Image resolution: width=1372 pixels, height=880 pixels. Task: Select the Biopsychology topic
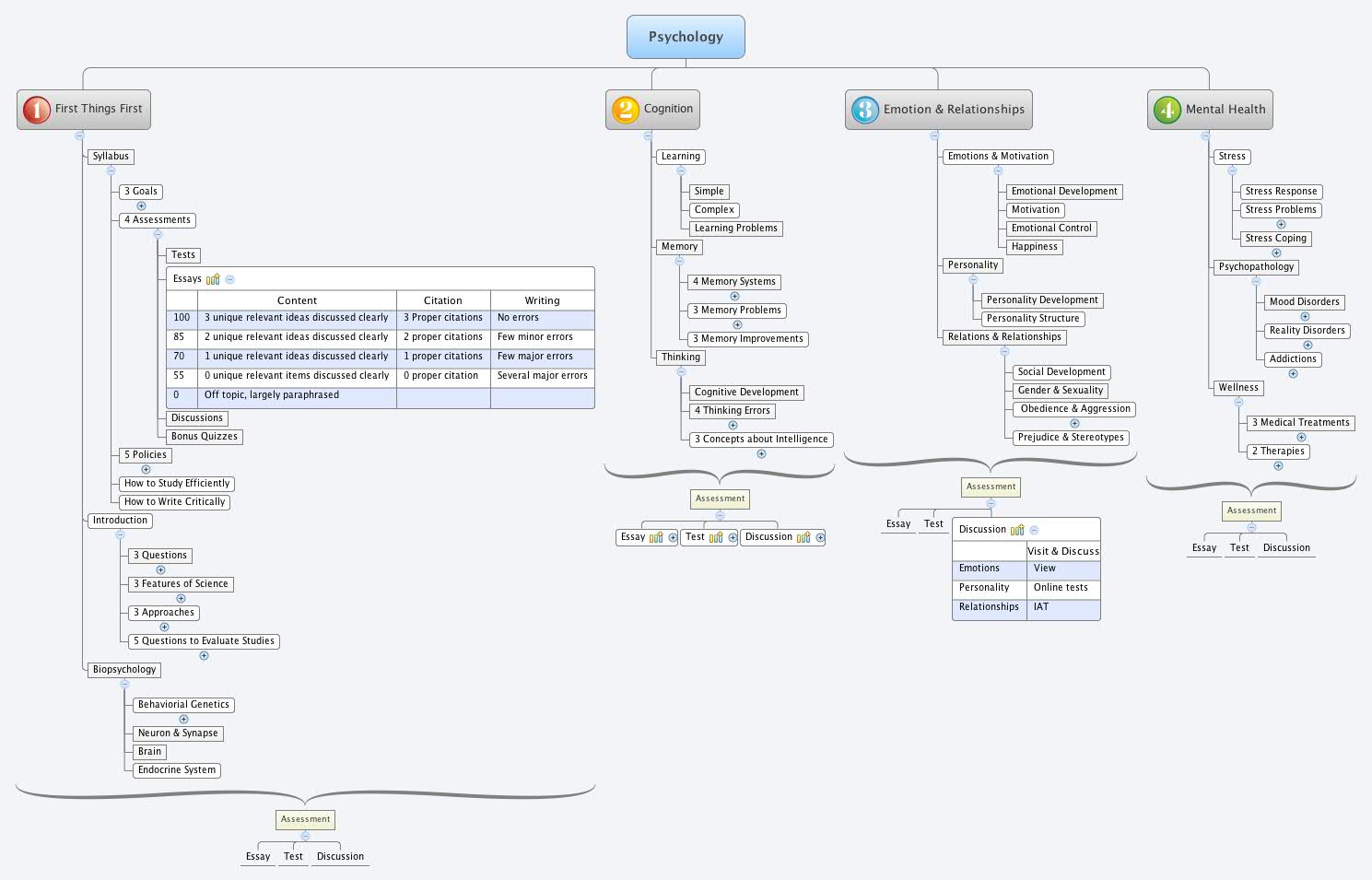124,670
